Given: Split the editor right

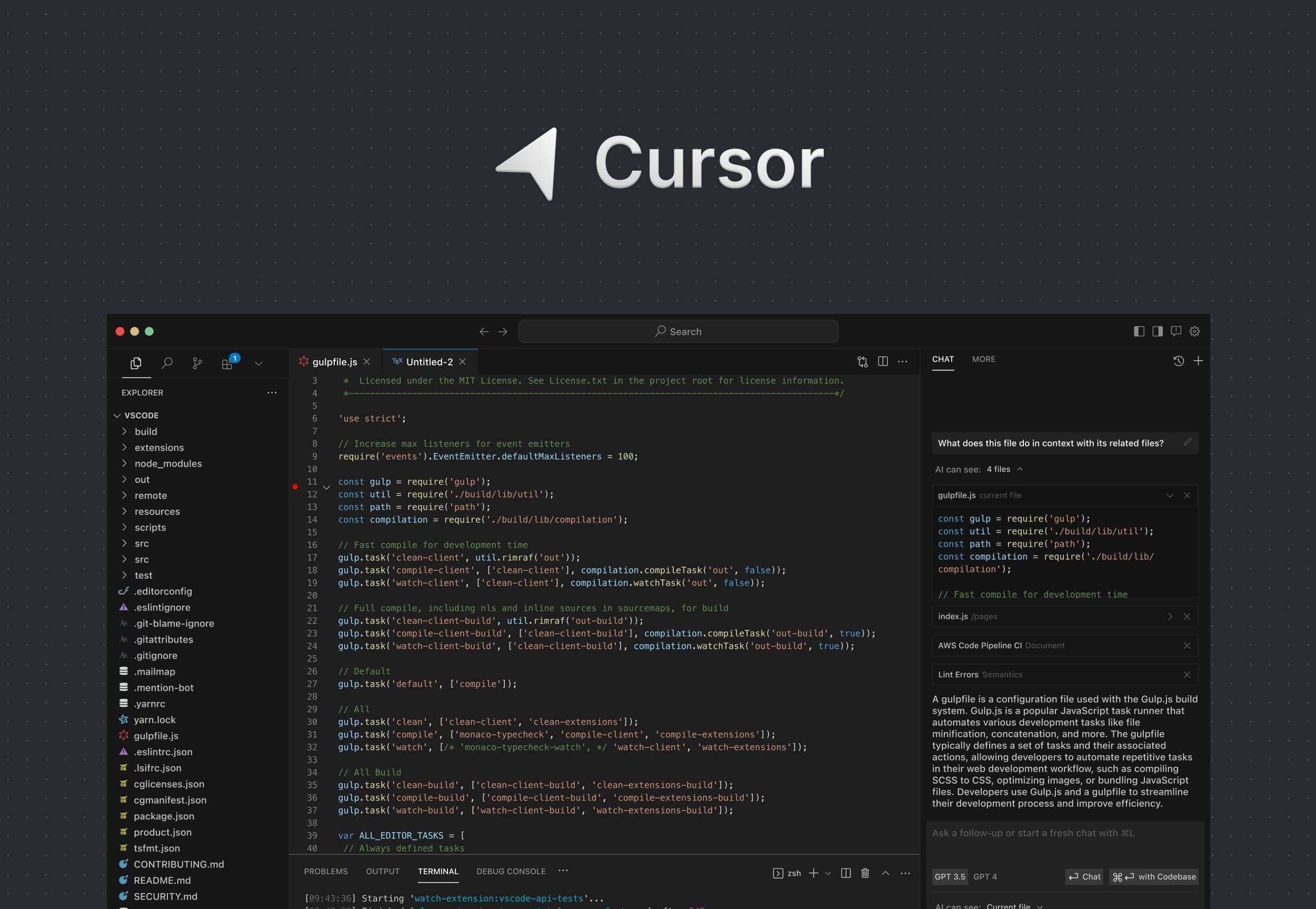Looking at the screenshot, I should pyautogui.click(x=883, y=361).
